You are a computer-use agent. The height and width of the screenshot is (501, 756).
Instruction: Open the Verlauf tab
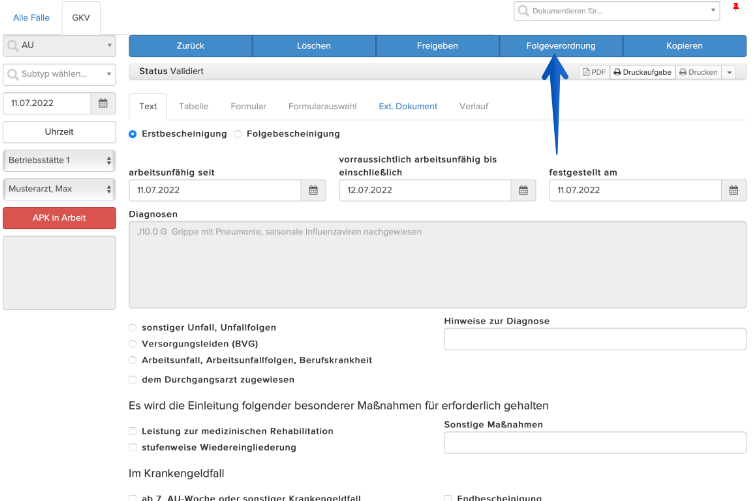473,106
